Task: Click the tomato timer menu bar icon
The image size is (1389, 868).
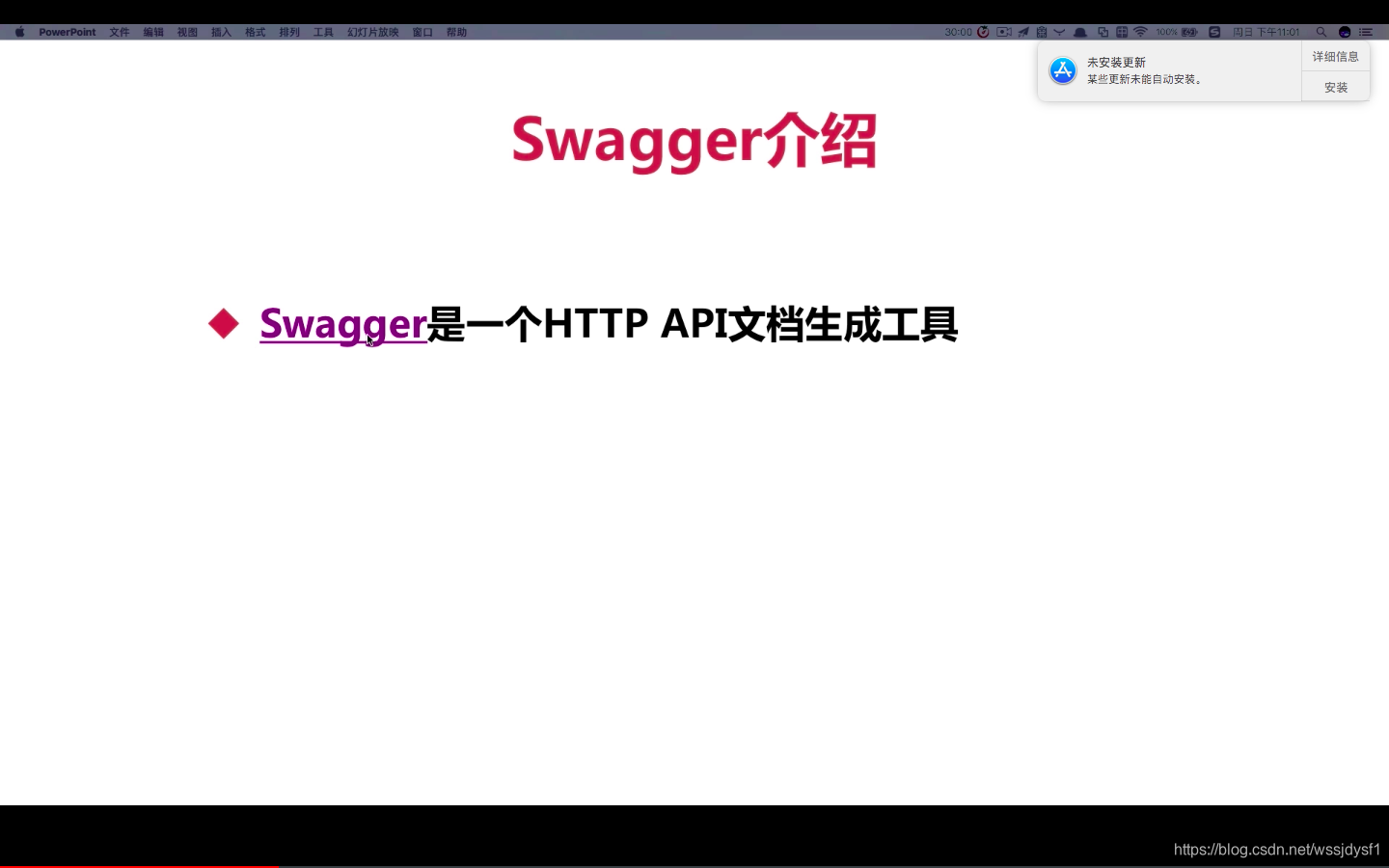Action: click(x=983, y=32)
